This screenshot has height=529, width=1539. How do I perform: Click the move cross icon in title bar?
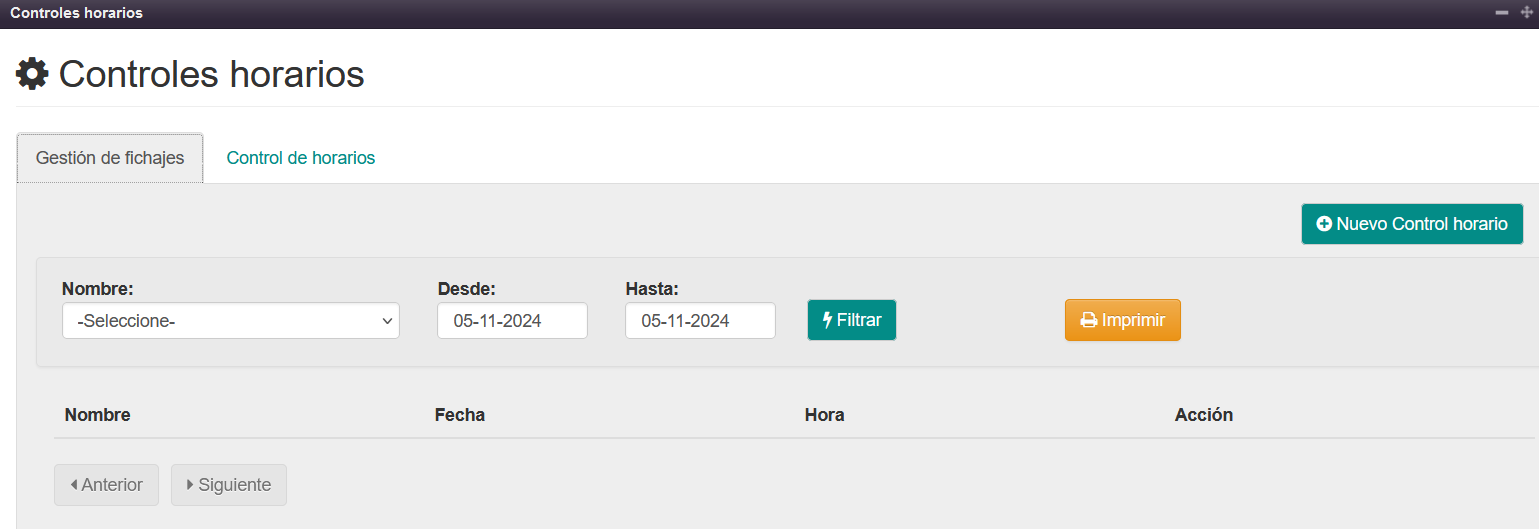pos(1526,13)
